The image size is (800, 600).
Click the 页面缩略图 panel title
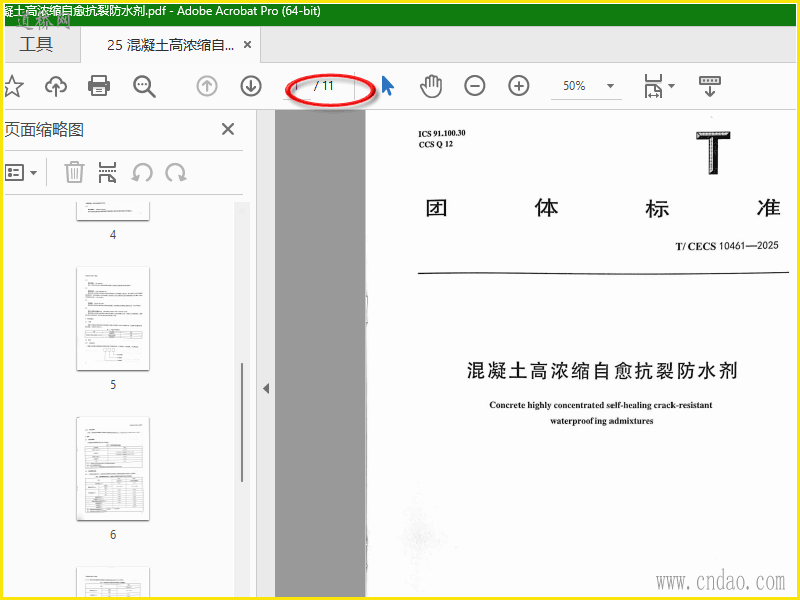click(44, 130)
